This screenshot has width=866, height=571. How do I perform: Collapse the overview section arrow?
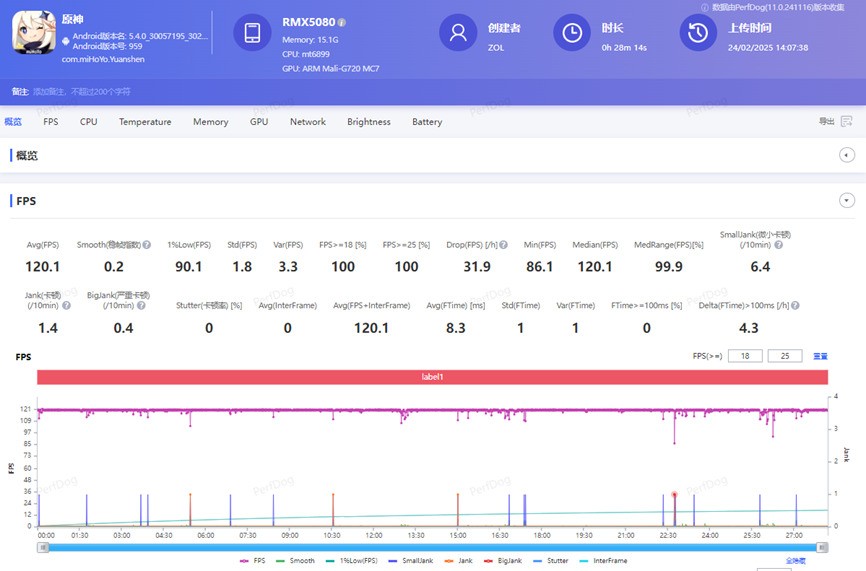click(x=847, y=155)
